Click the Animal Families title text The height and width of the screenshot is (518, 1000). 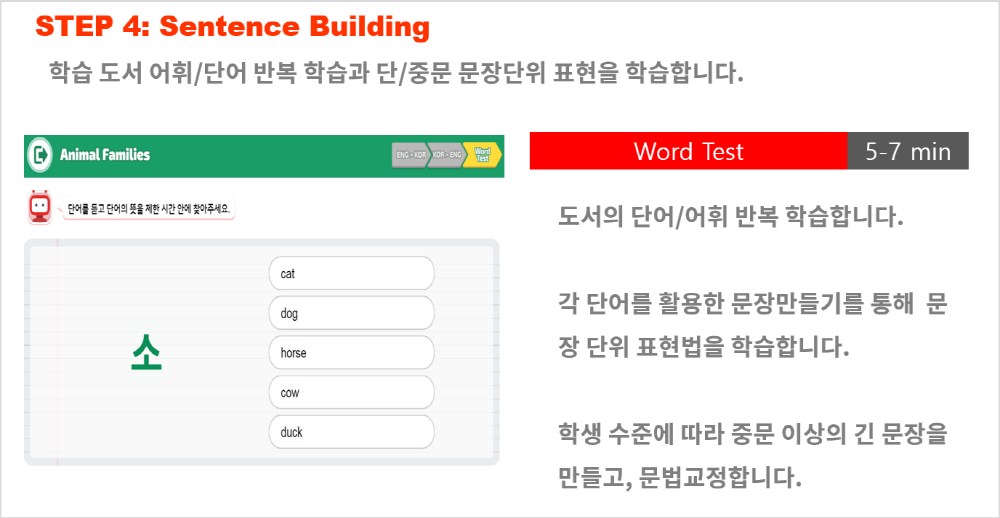point(105,155)
